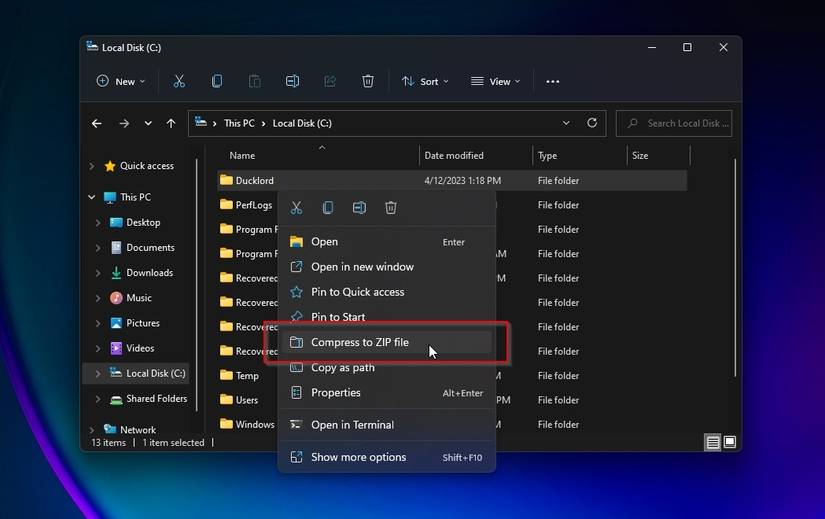Image resolution: width=825 pixels, height=519 pixels.
Task: Expand Network node in sidebar
Action: pyautogui.click(x=92, y=430)
